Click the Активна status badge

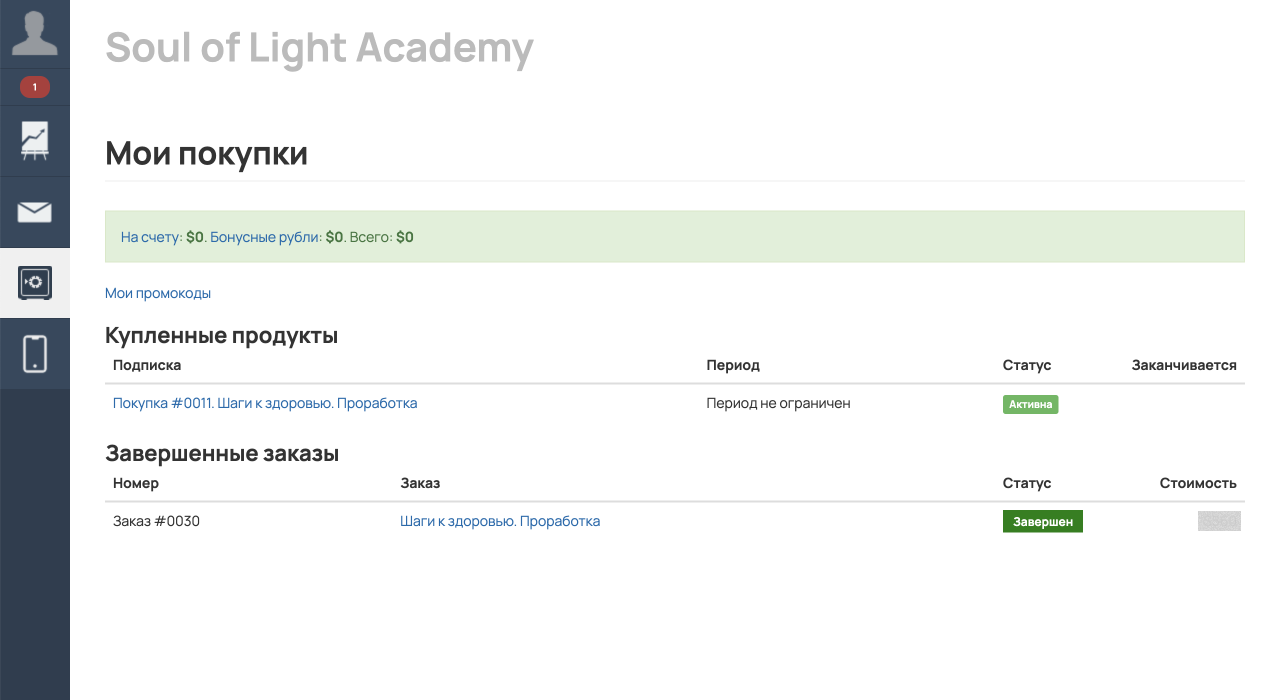pyautogui.click(x=1030, y=404)
